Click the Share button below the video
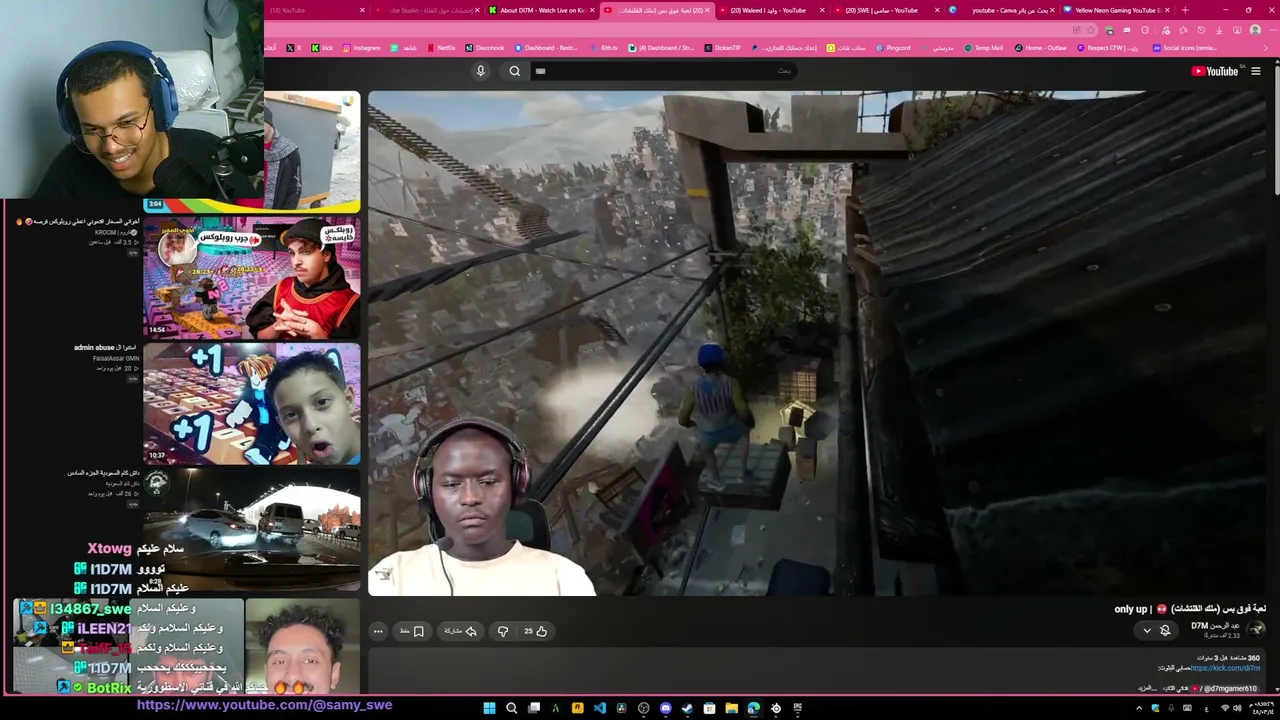The image size is (1280, 720). pos(460,631)
